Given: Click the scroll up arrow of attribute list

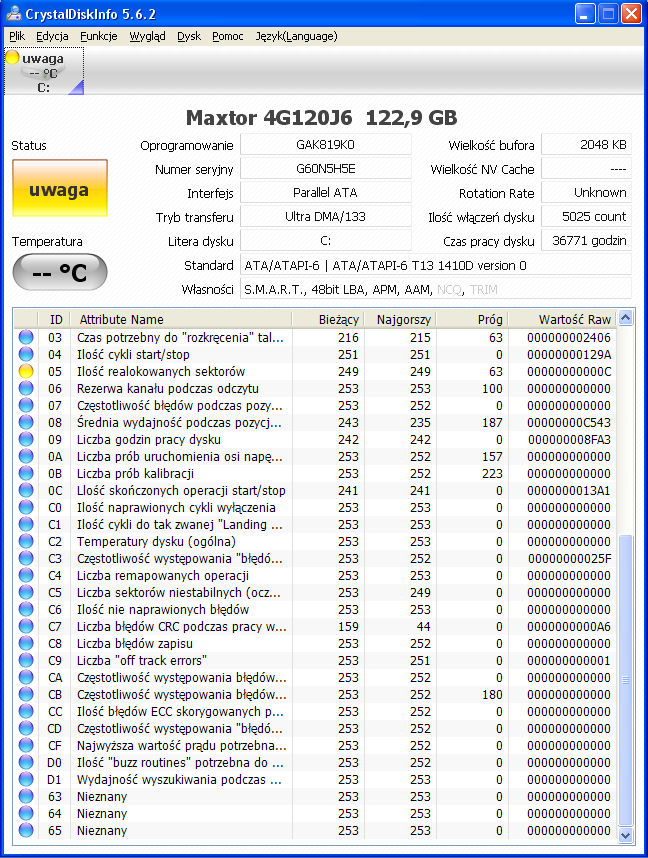Looking at the screenshot, I should (626, 317).
